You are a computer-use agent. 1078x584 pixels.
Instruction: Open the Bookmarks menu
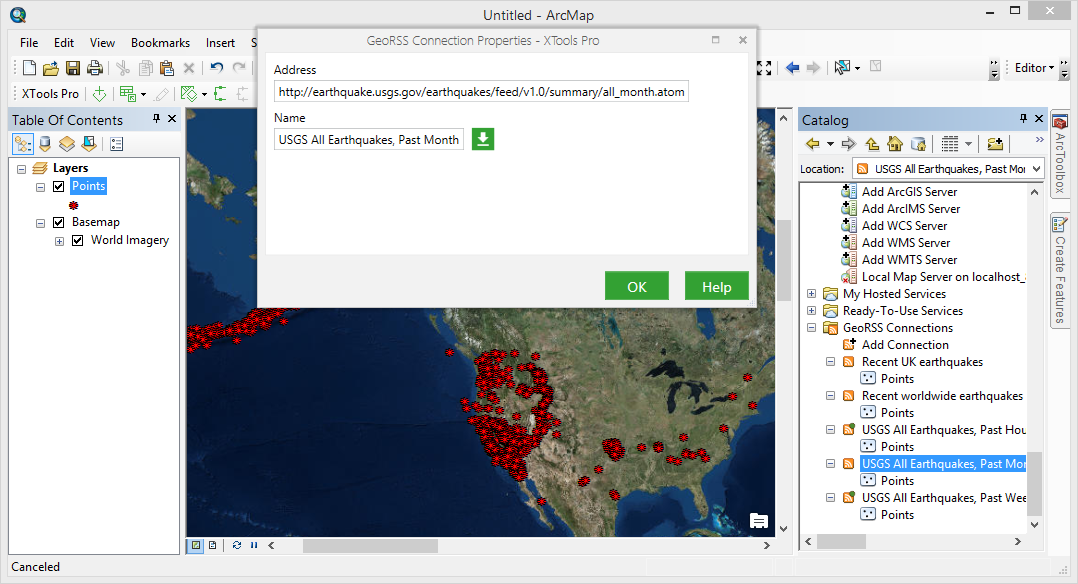(x=160, y=43)
